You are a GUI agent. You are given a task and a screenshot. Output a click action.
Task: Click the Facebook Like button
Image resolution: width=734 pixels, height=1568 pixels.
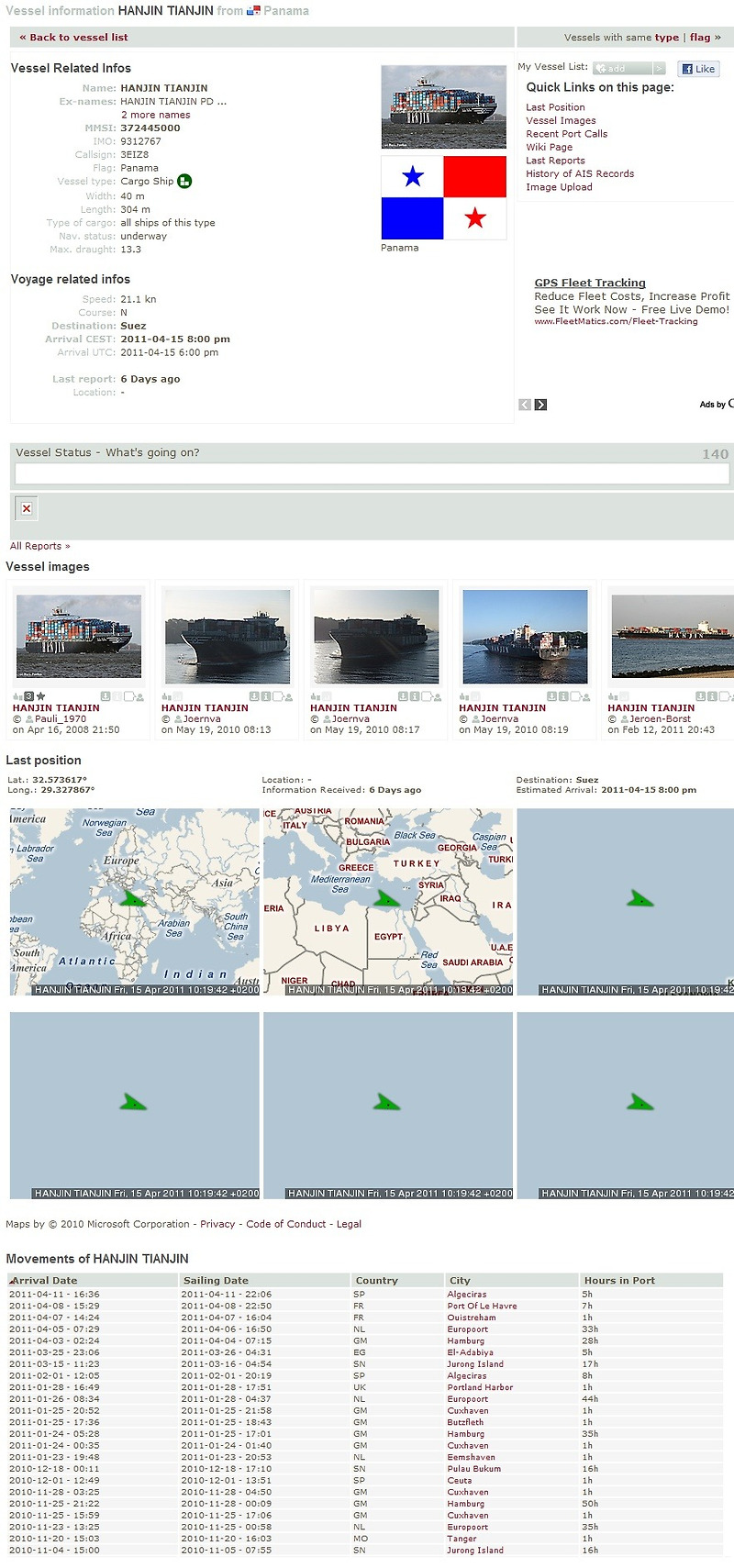(698, 69)
